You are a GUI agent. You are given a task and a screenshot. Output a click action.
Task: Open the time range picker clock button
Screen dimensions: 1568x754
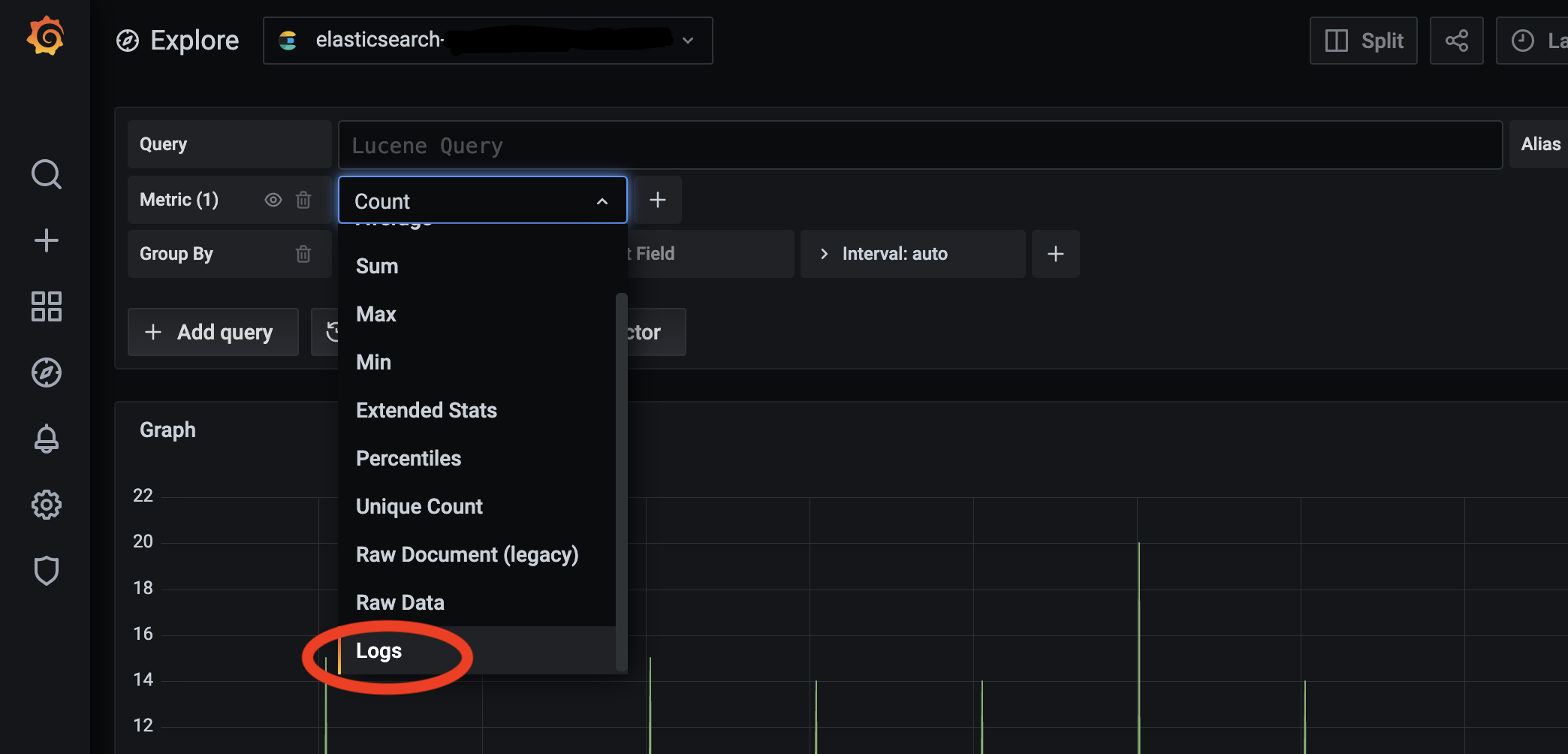tap(1532, 41)
